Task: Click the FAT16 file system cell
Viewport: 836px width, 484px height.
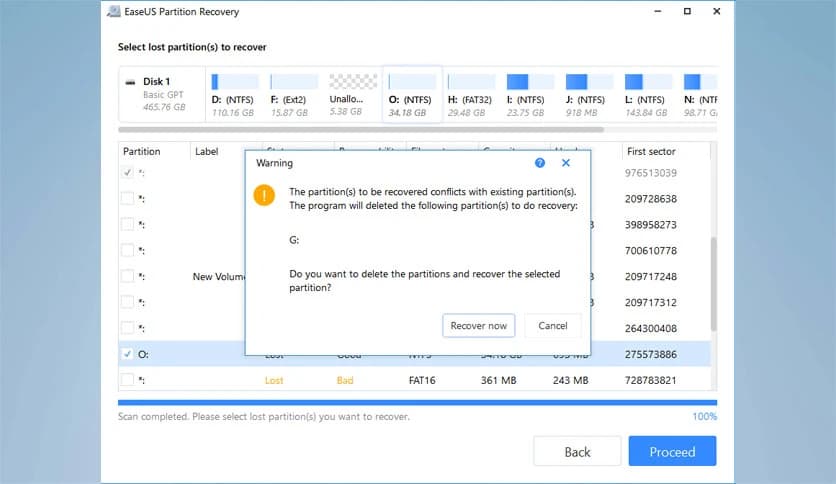Action: tap(422, 381)
